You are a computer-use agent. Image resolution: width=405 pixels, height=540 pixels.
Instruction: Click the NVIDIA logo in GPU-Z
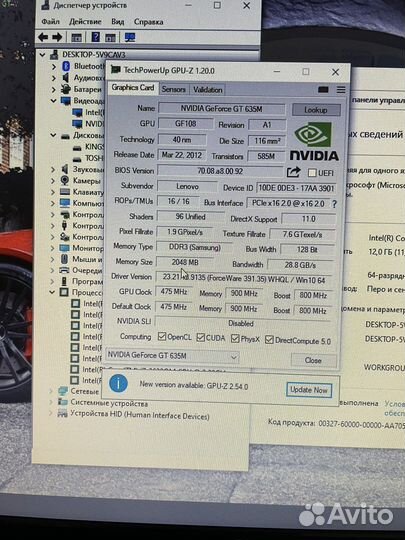314,141
